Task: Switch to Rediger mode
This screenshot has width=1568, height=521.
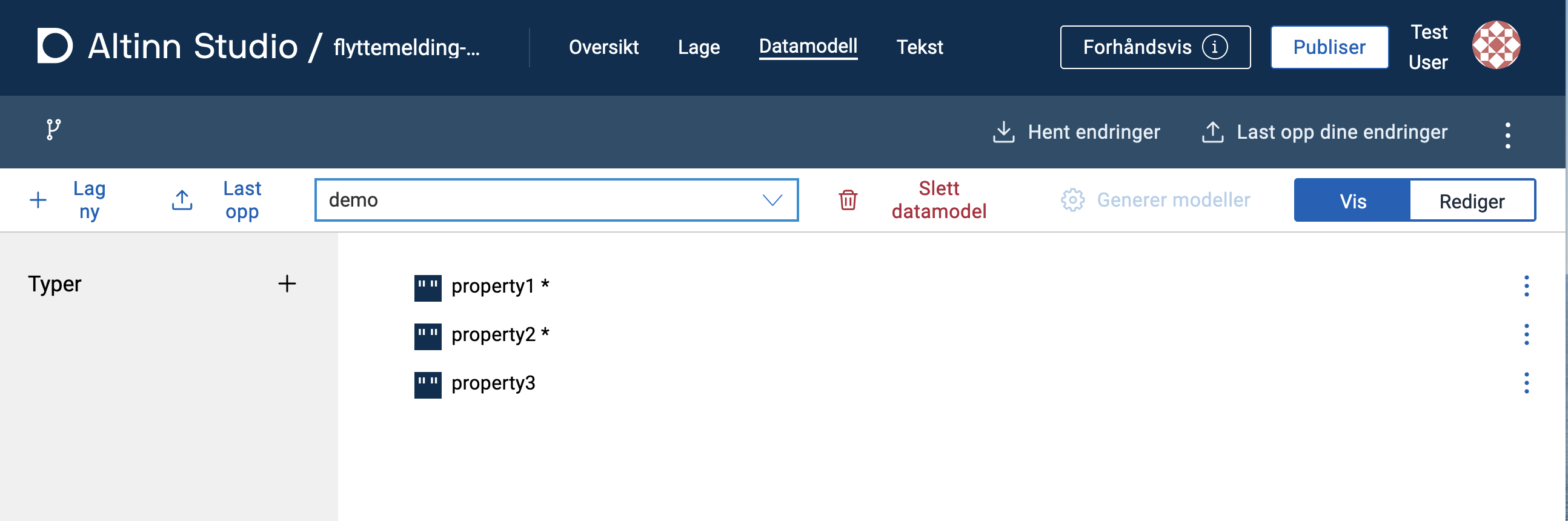Action: tap(1471, 201)
